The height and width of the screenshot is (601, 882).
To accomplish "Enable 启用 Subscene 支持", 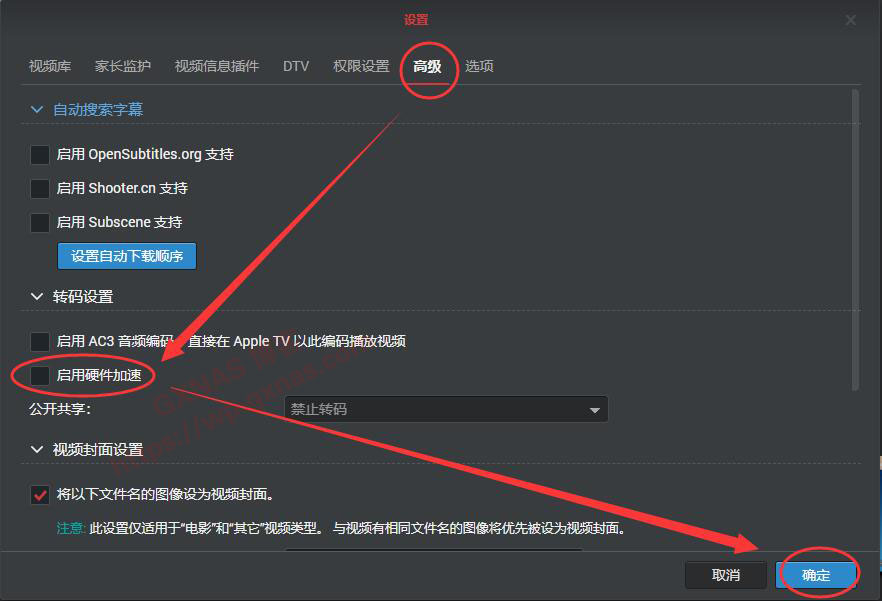I will click(x=39, y=222).
